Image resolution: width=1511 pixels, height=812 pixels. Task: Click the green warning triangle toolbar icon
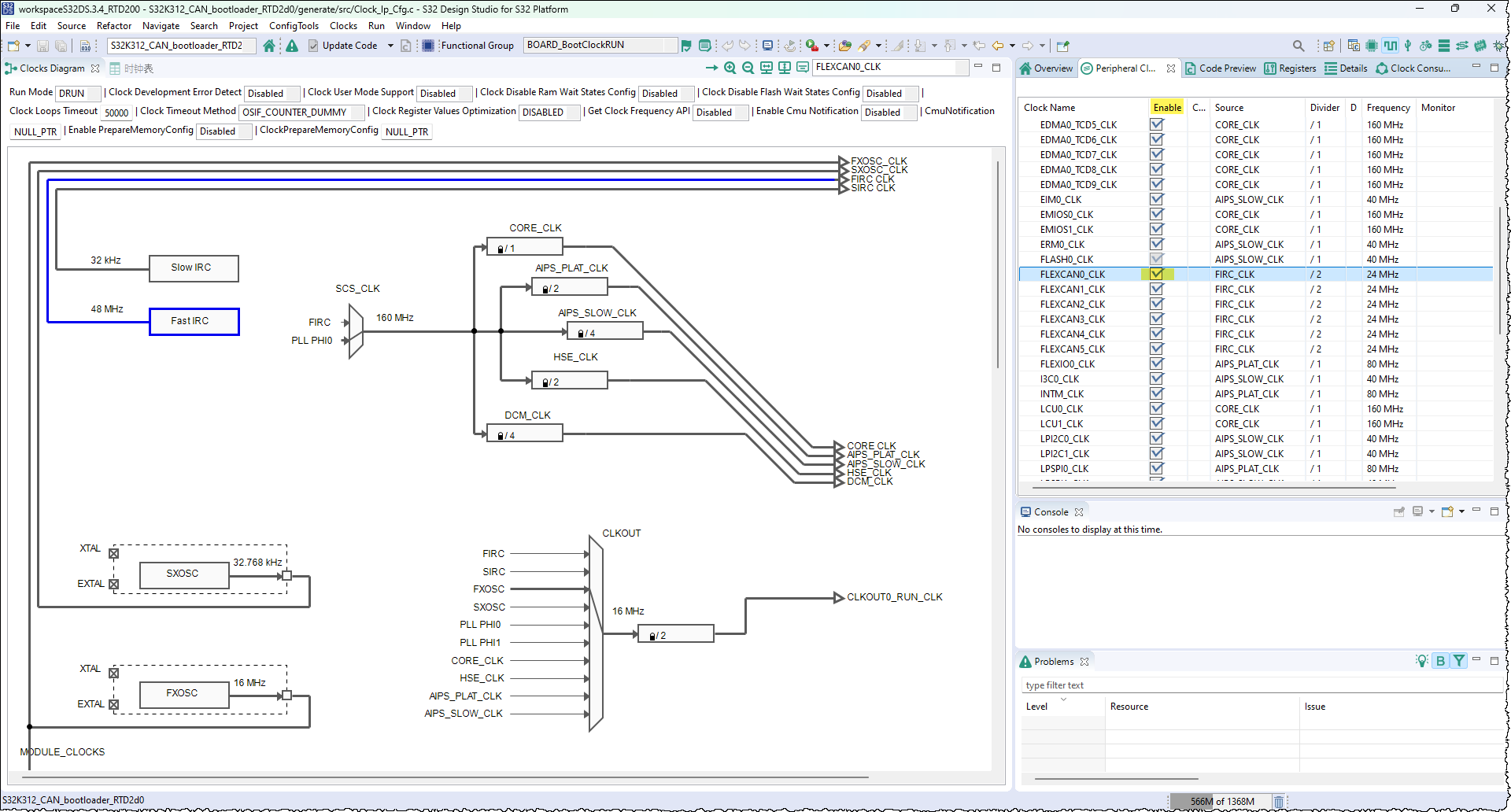point(292,46)
